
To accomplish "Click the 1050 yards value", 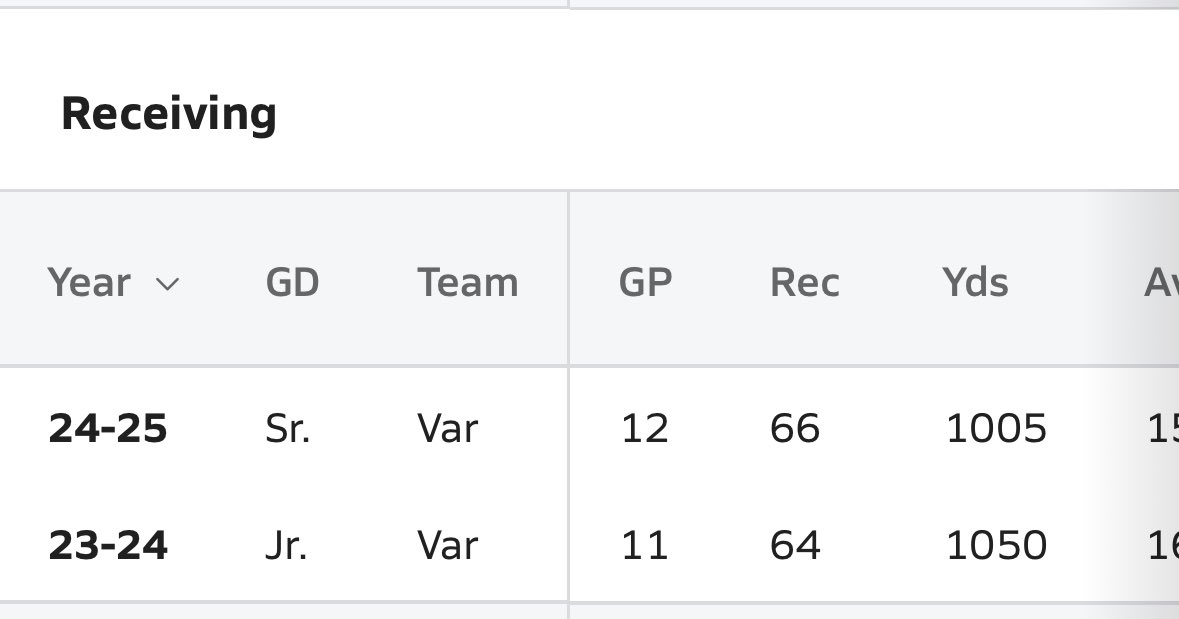I will tap(996, 545).
